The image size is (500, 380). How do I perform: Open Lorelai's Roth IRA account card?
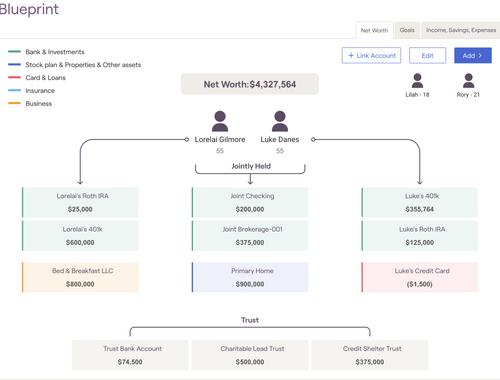80,202
